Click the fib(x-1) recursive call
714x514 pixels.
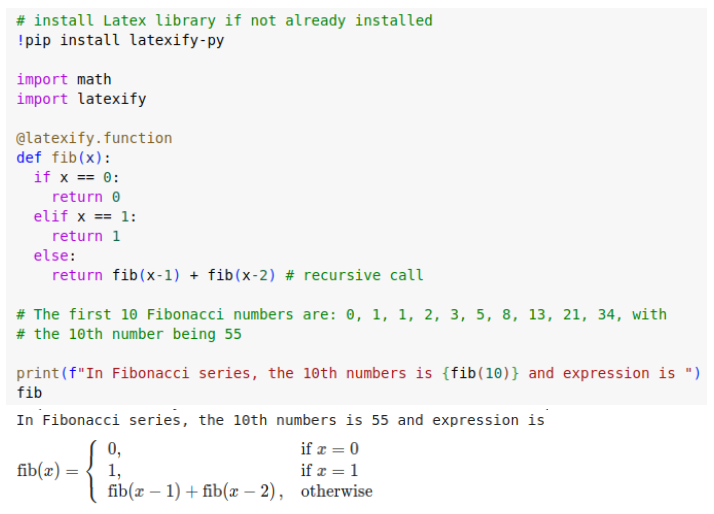click(146, 275)
